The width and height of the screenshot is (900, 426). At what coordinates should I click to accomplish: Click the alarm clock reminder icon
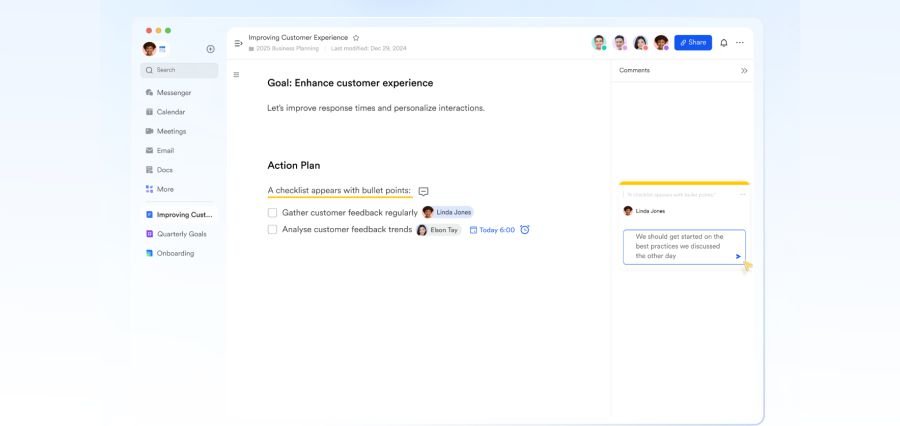pos(525,230)
